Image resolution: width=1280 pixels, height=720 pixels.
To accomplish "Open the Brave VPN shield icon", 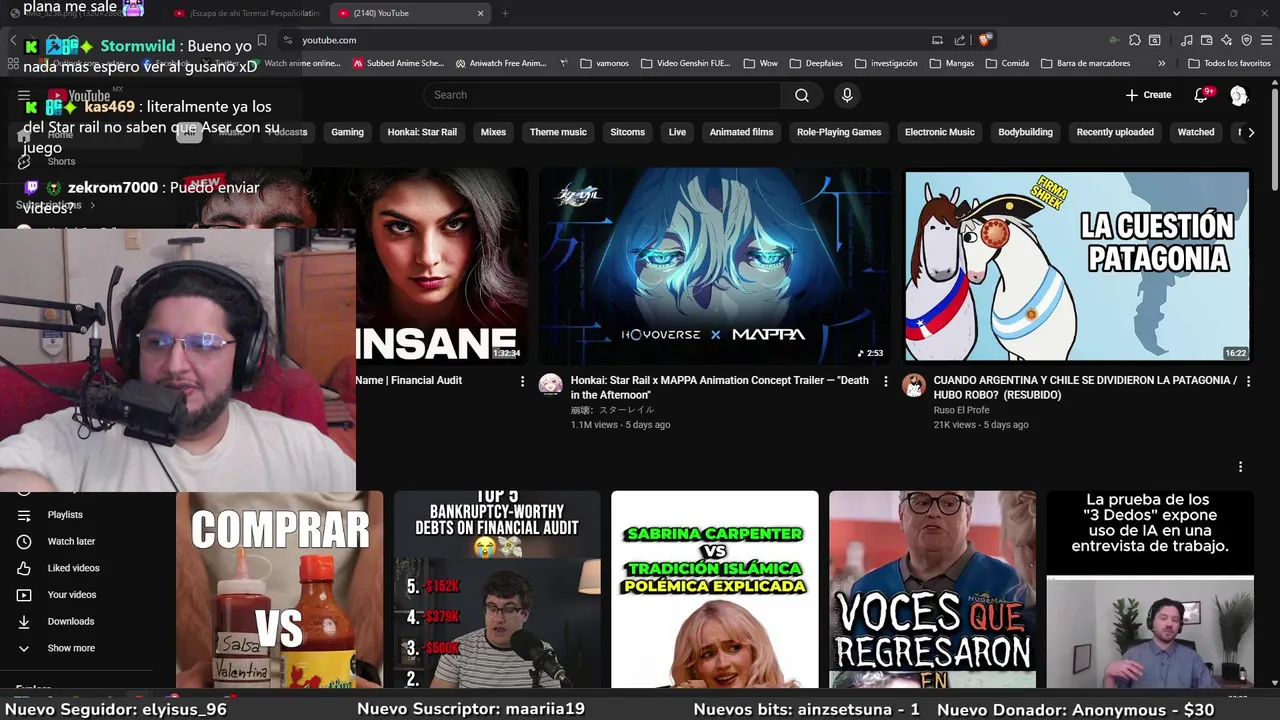I will (1247, 40).
